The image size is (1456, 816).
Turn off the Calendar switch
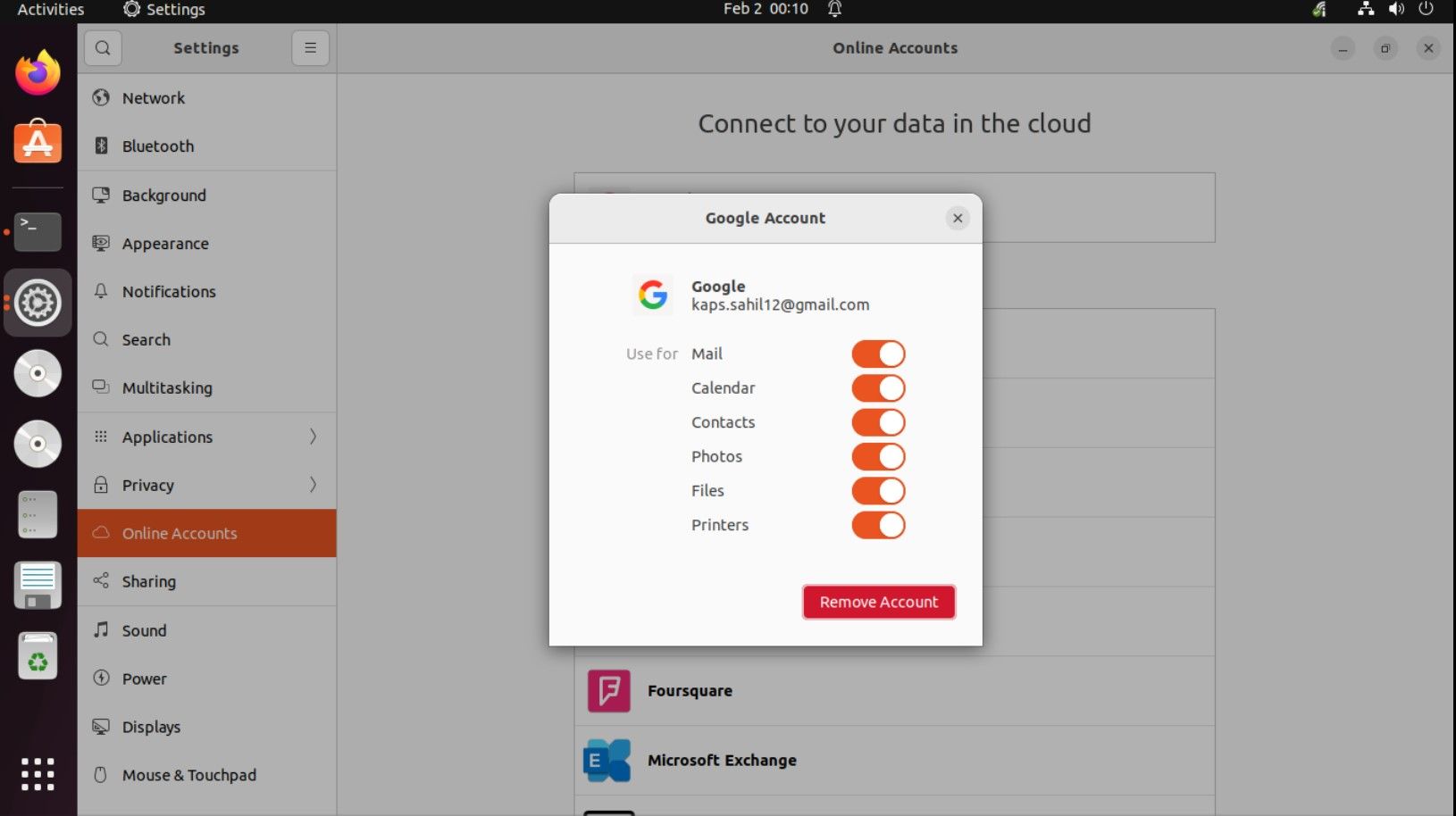tap(878, 388)
